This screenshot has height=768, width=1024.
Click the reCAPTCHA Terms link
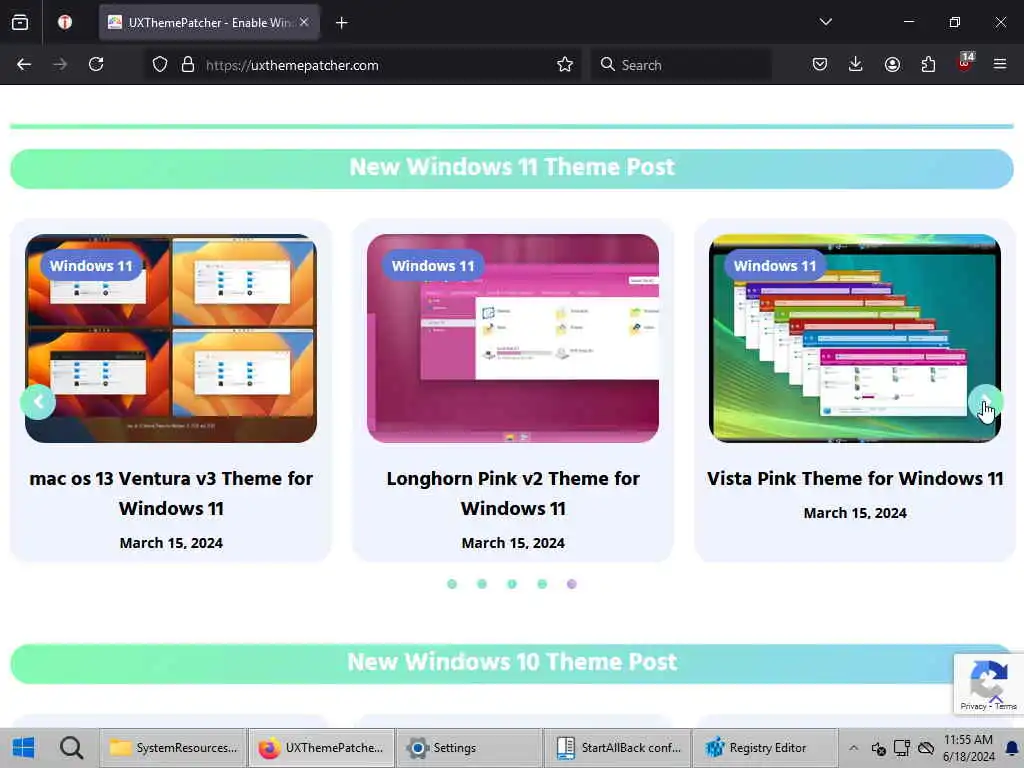pos(1006,706)
